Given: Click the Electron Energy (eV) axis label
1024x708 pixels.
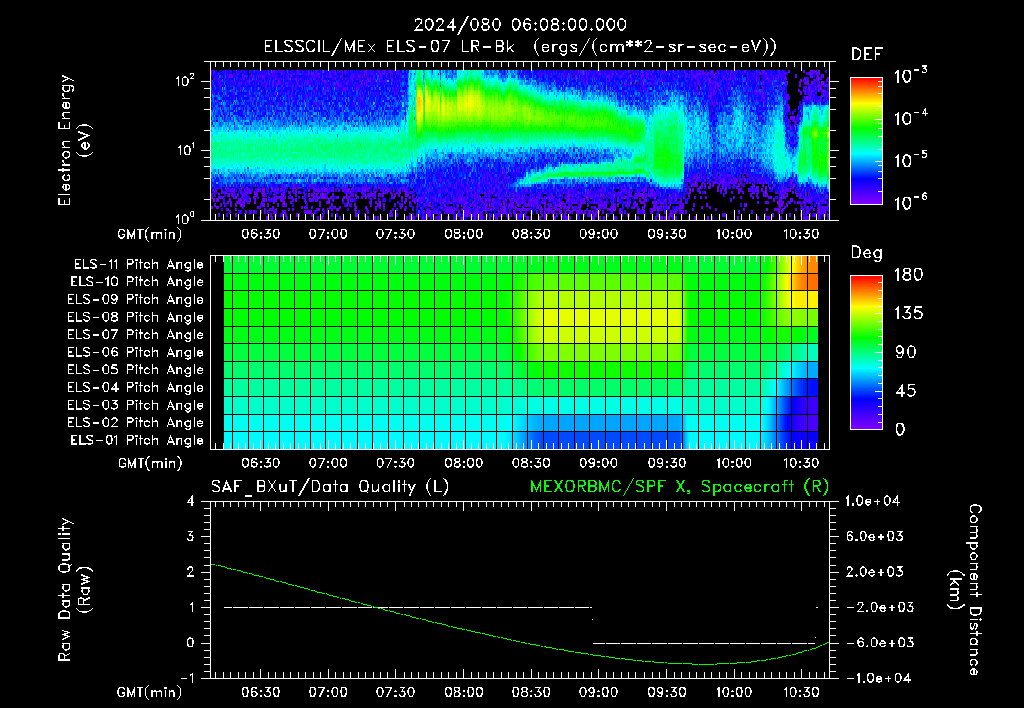Looking at the screenshot, I should 74,140.
